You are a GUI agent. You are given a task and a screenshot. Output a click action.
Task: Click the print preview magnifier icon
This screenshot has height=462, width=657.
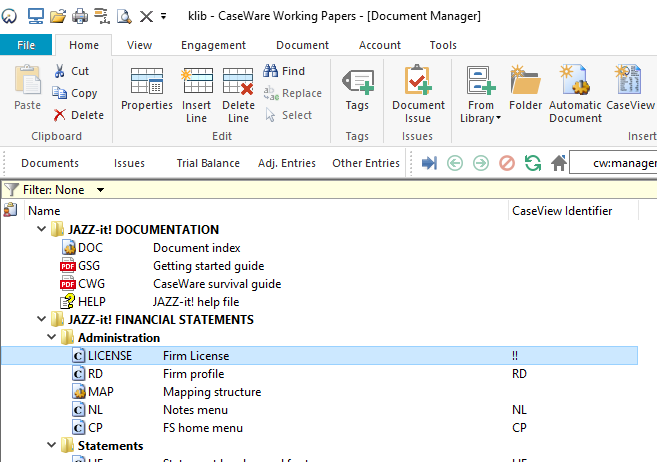(124, 16)
